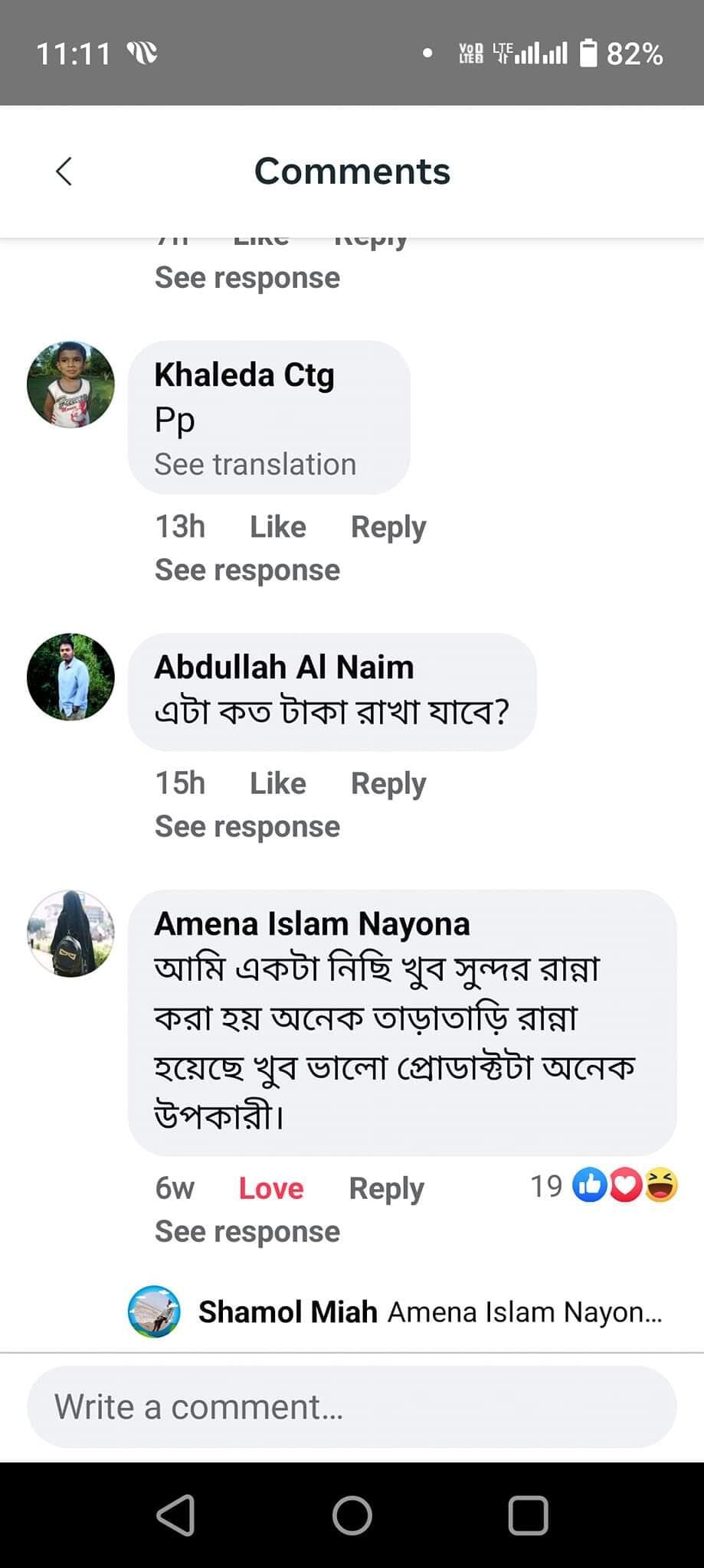
Task: Reply to Abdullah Al Naim's comment
Action: (388, 783)
